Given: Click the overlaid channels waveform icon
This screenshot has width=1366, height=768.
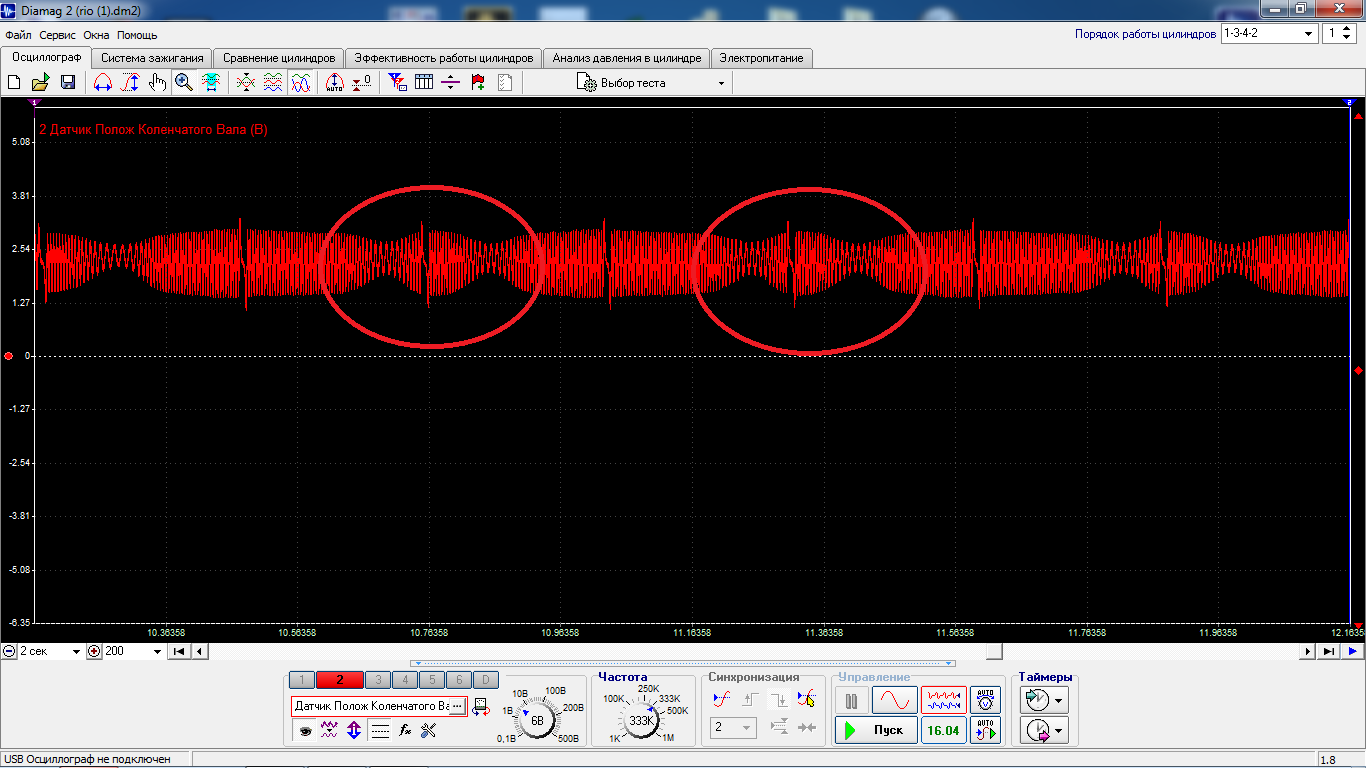Looking at the screenshot, I should click(245, 83).
